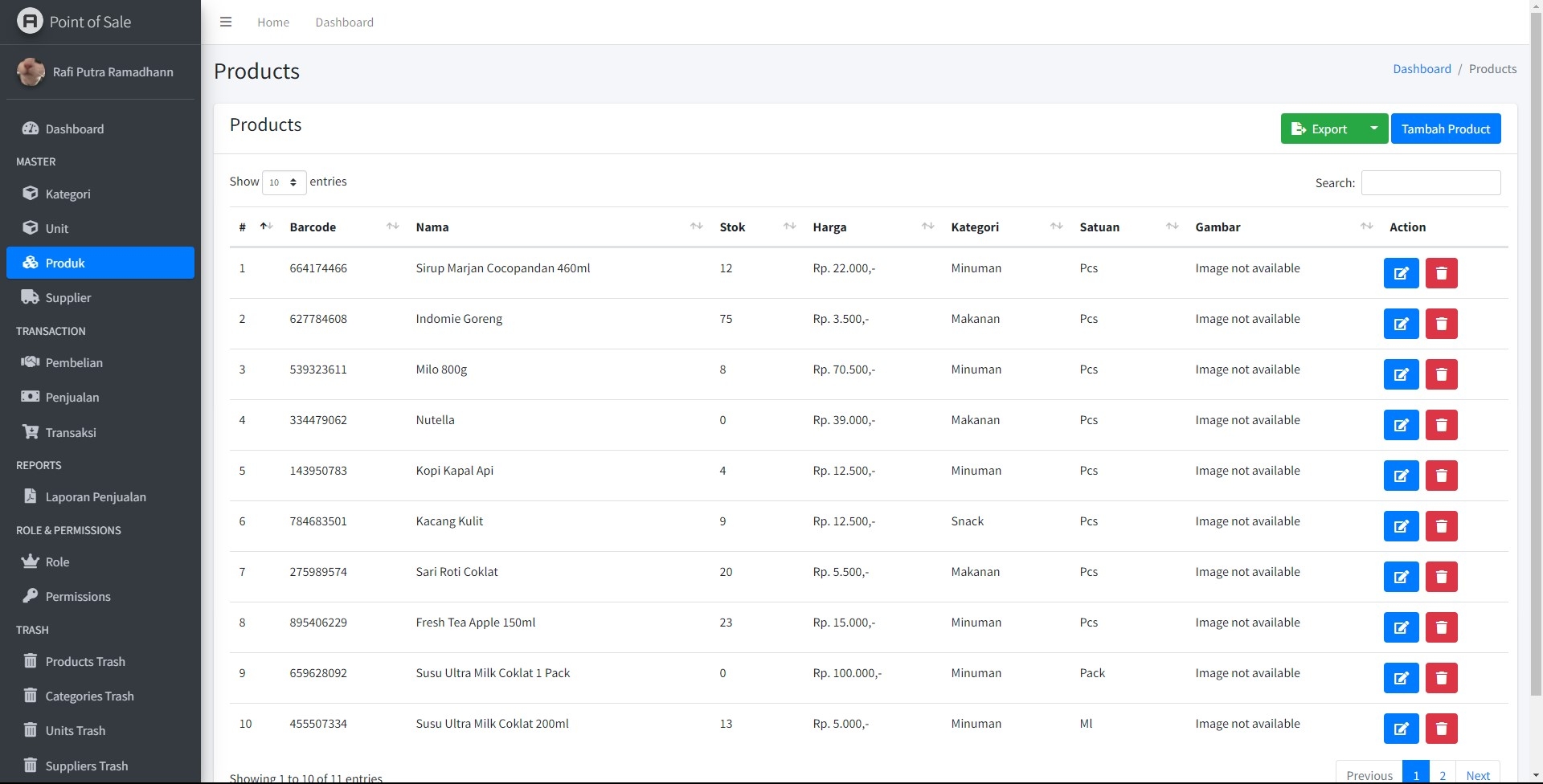Open Categories Trash
The height and width of the screenshot is (784, 1543).
[100, 696]
